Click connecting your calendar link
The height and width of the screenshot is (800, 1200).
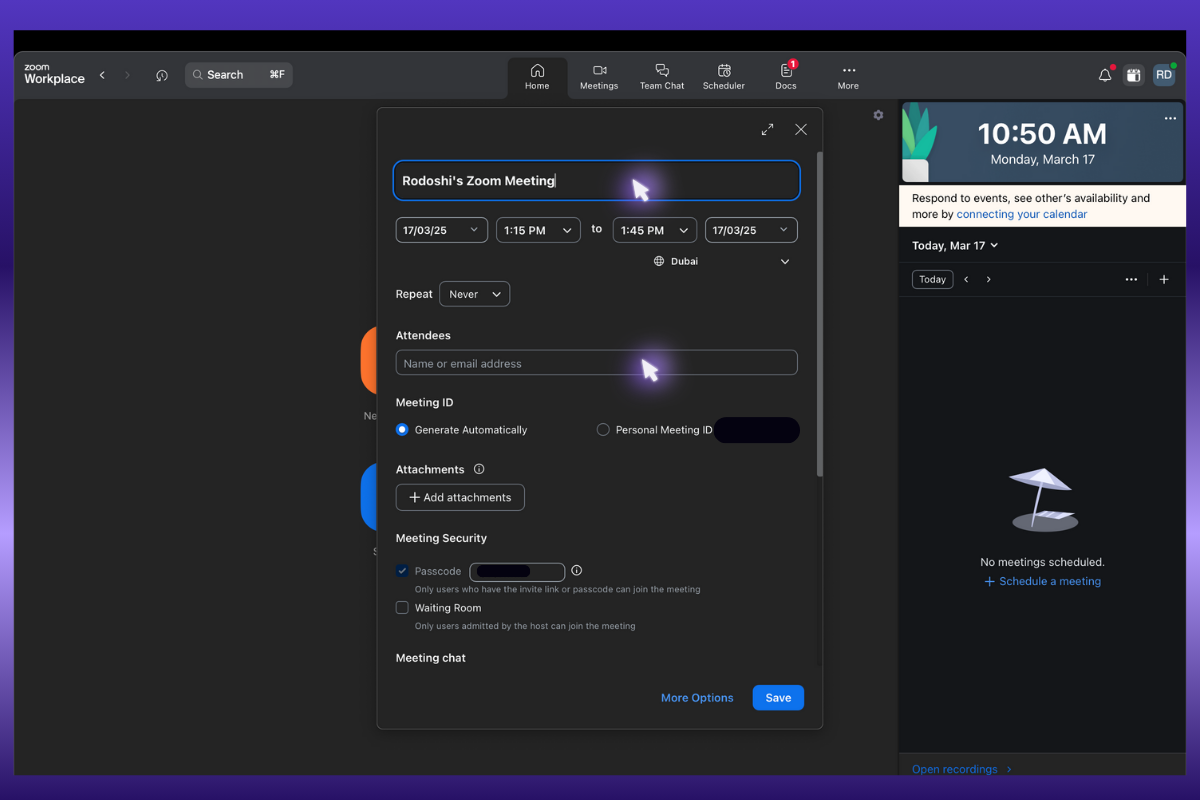pos(1022,214)
